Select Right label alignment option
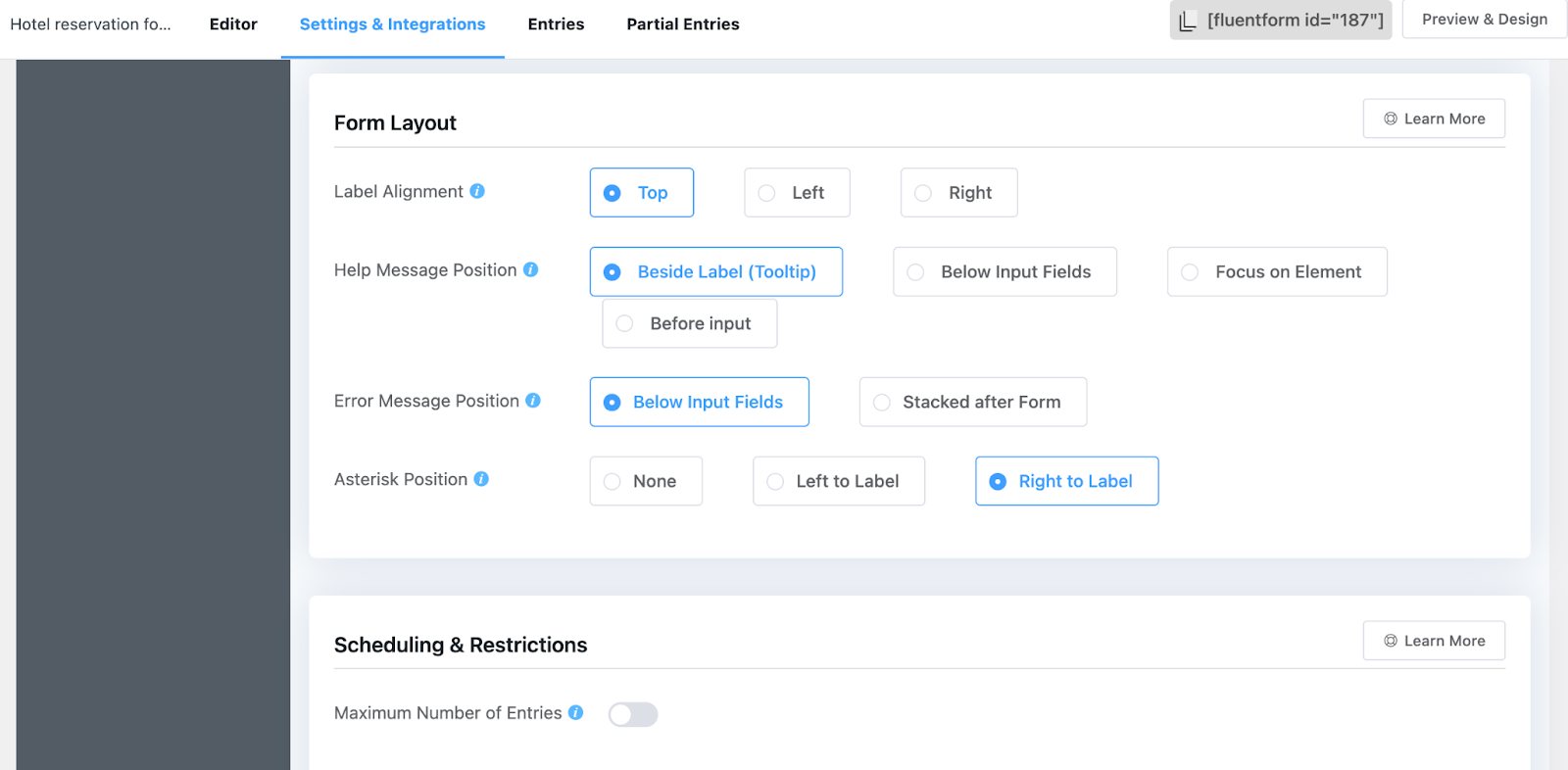 coord(958,193)
